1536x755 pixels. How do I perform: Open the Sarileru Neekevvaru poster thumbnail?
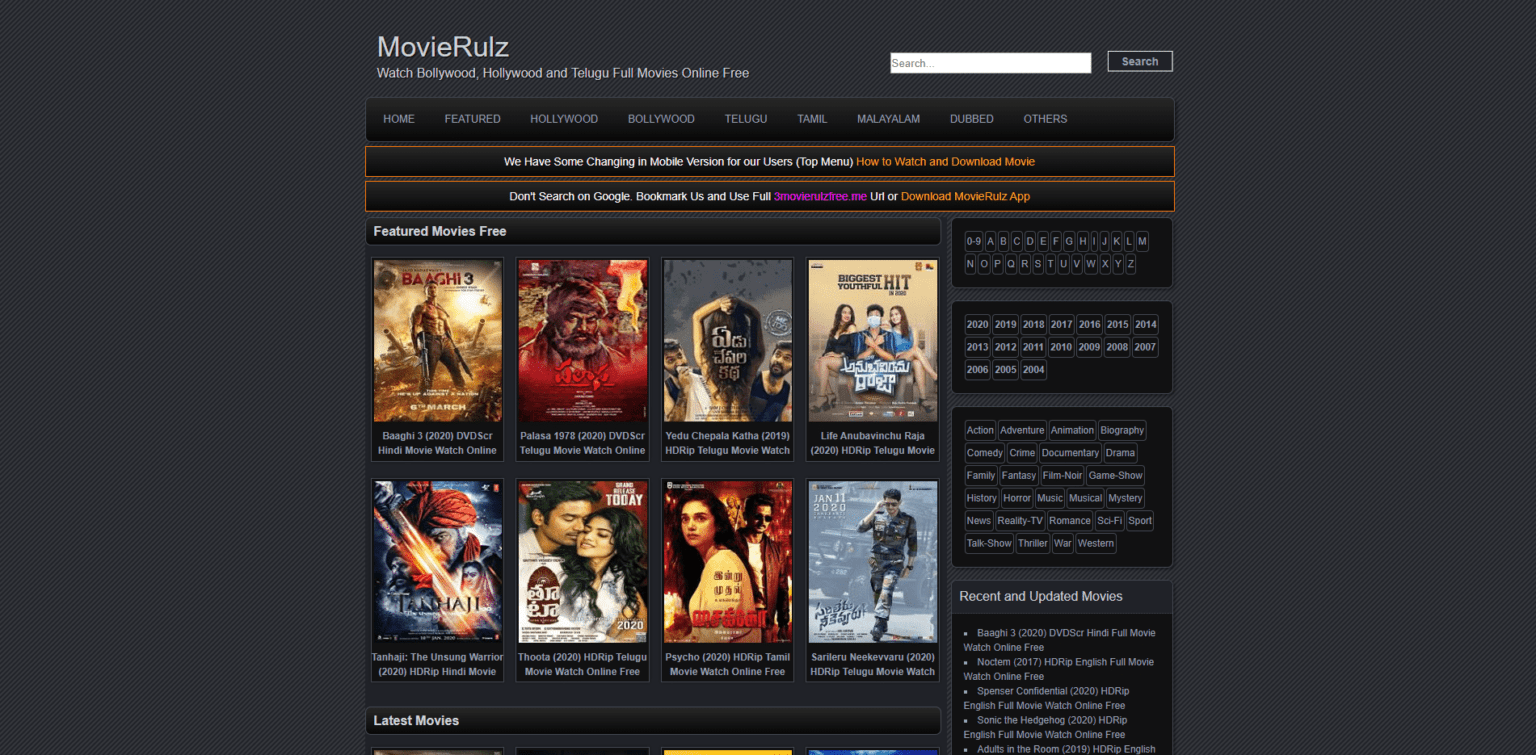point(872,562)
